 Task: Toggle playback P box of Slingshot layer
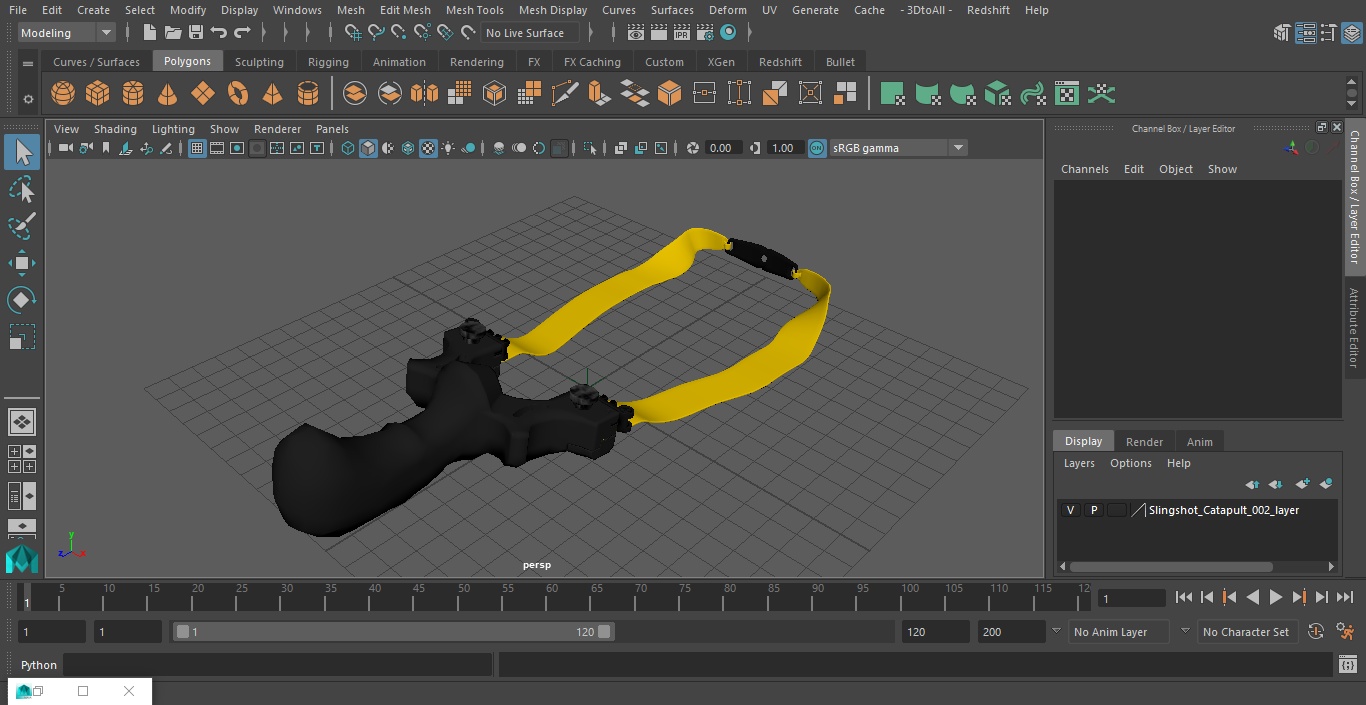click(x=1094, y=510)
